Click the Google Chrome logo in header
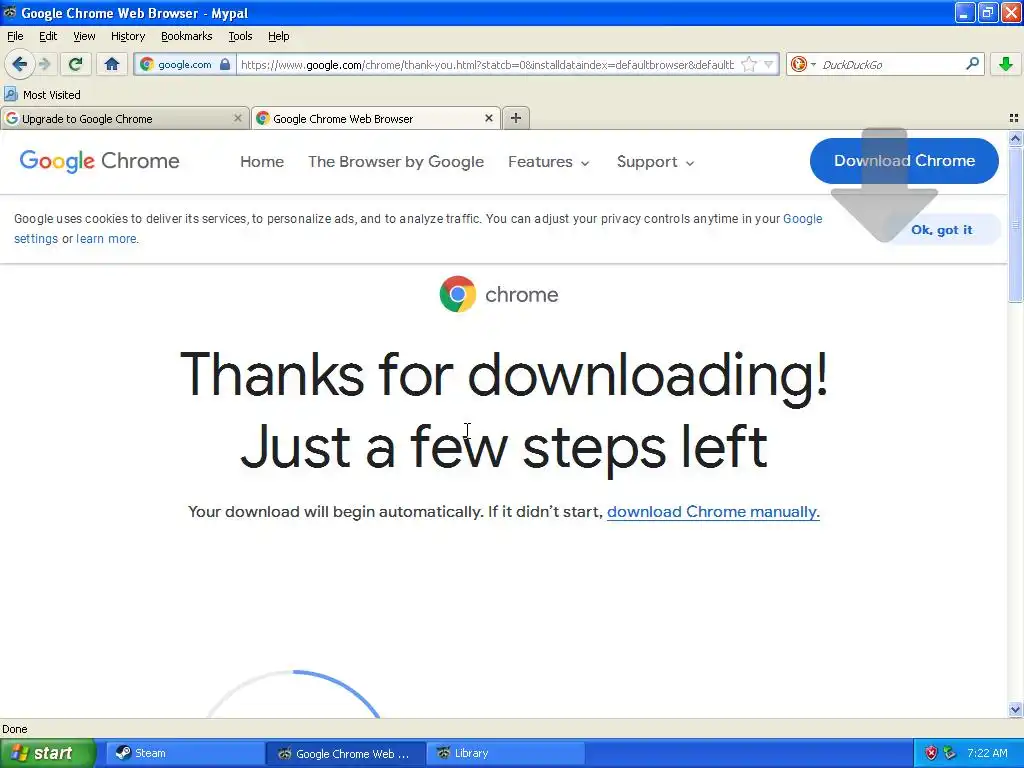This screenshot has height=768, width=1024. coord(99,161)
